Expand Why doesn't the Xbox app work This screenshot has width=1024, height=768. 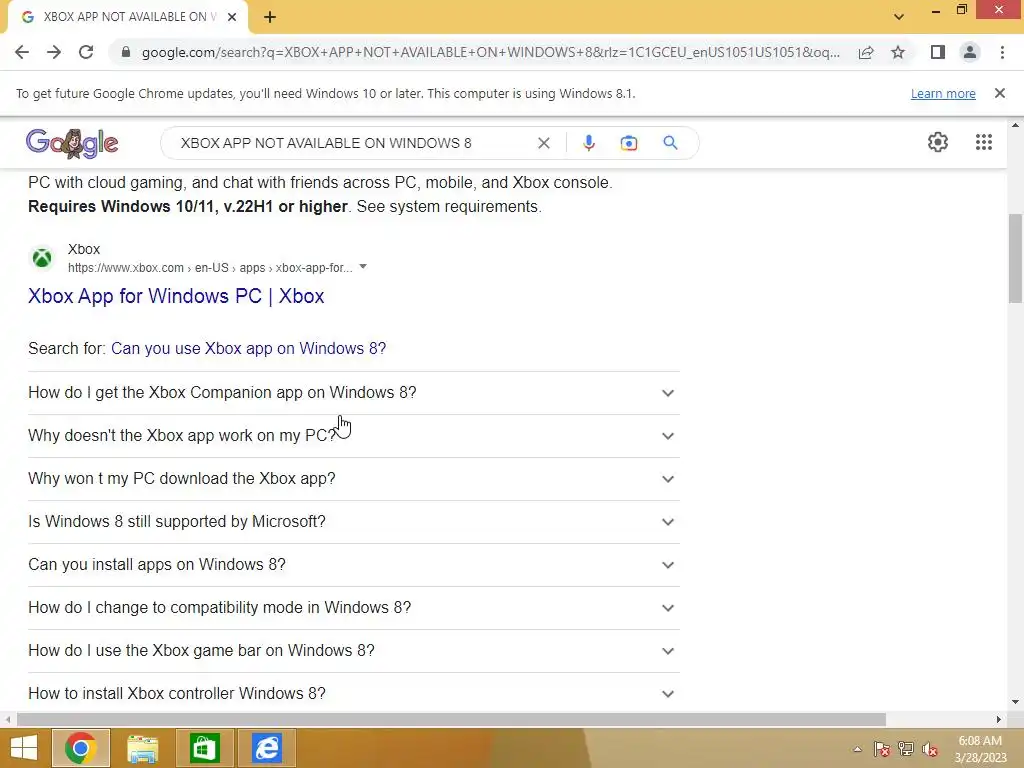coord(353,436)
